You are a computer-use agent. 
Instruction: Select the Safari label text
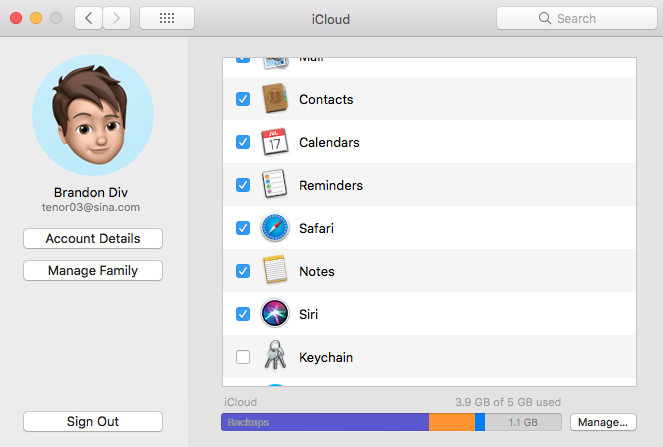coord(316,228)
